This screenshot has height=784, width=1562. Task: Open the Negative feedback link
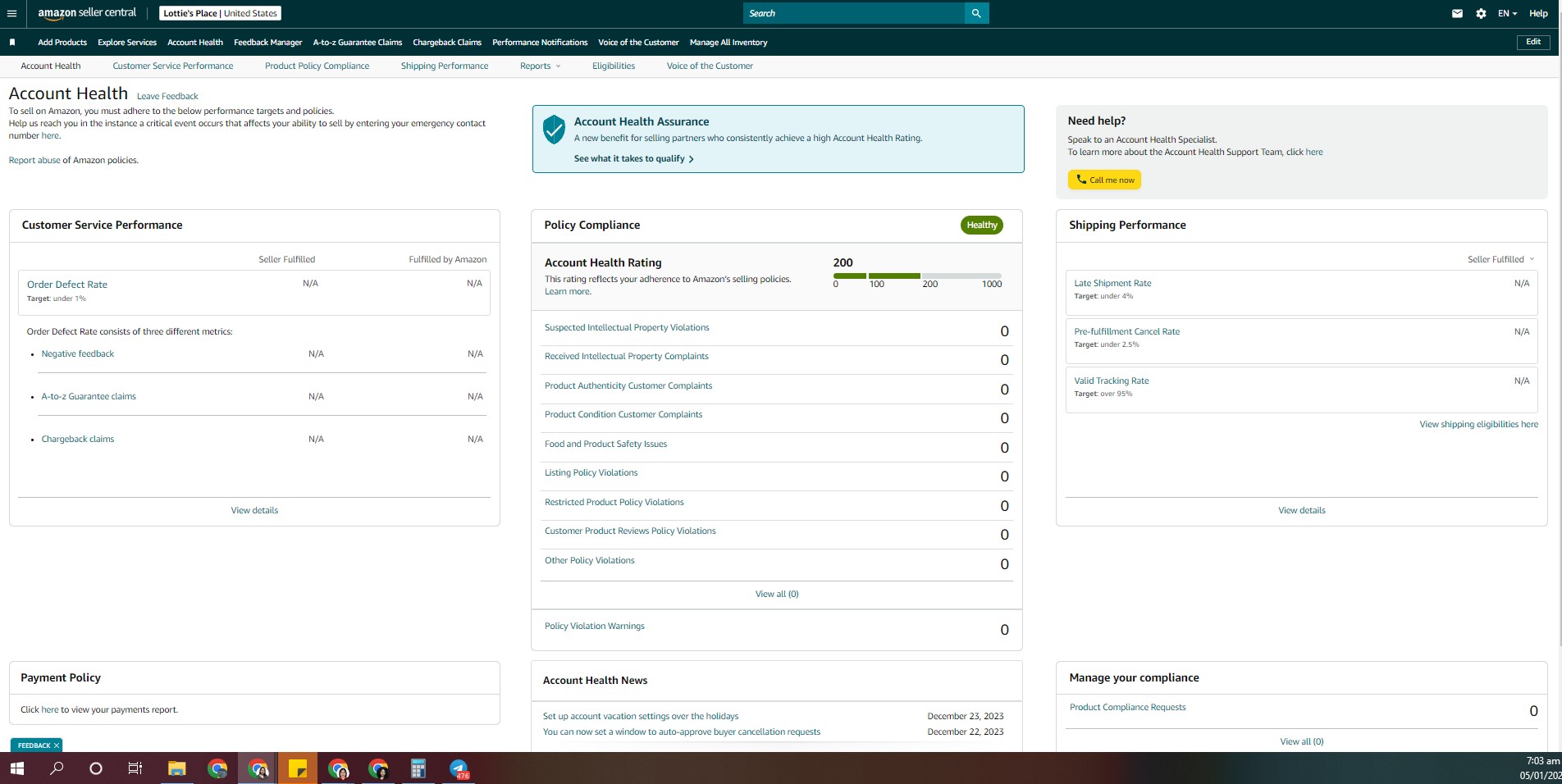(78, 354)
